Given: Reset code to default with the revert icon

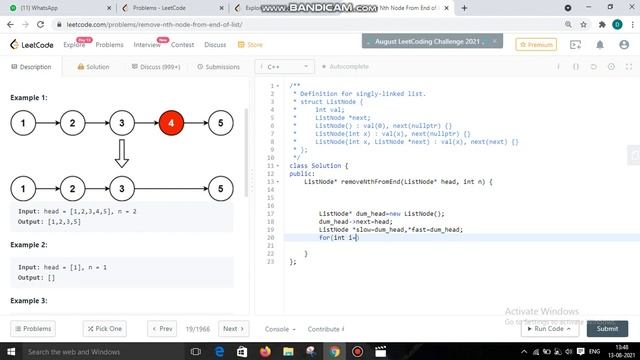Looking at the screenshot, I should pyautogui.click(x=593, y=67).
